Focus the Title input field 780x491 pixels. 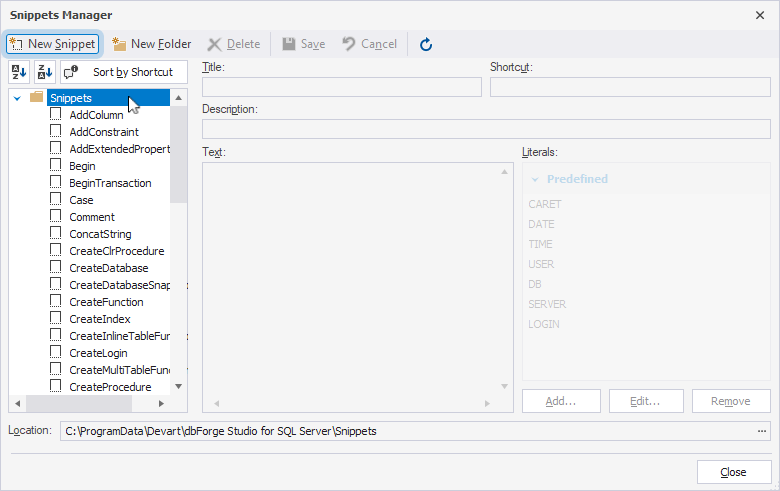click(x=342, y=87)
